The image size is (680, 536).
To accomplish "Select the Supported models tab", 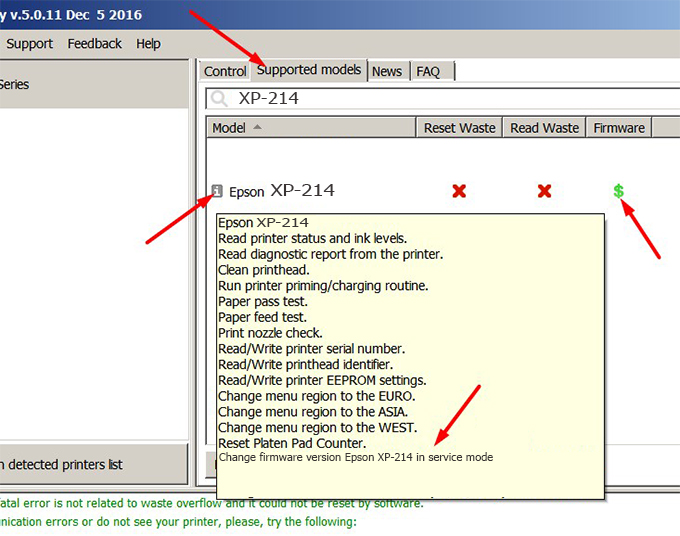I will (x=308, y=70).
